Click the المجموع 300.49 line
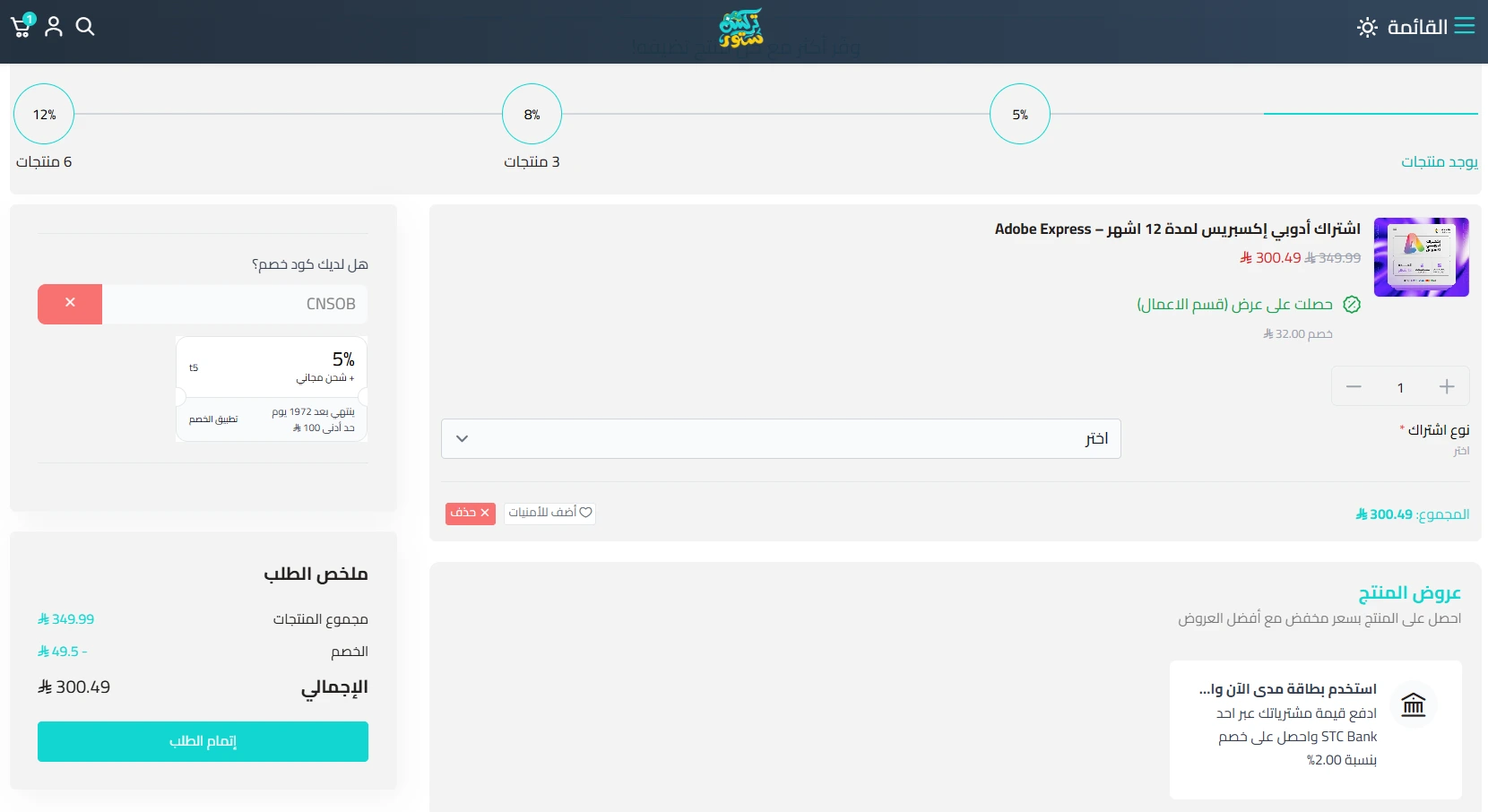The image size is (1488, 812). tap(1413, 514)
